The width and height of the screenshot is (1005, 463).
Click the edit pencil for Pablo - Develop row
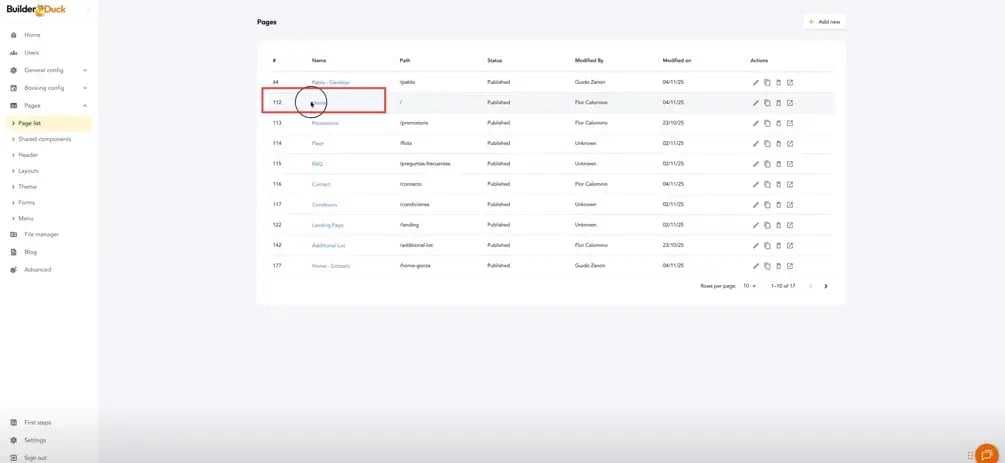click(x=756, y=82)
